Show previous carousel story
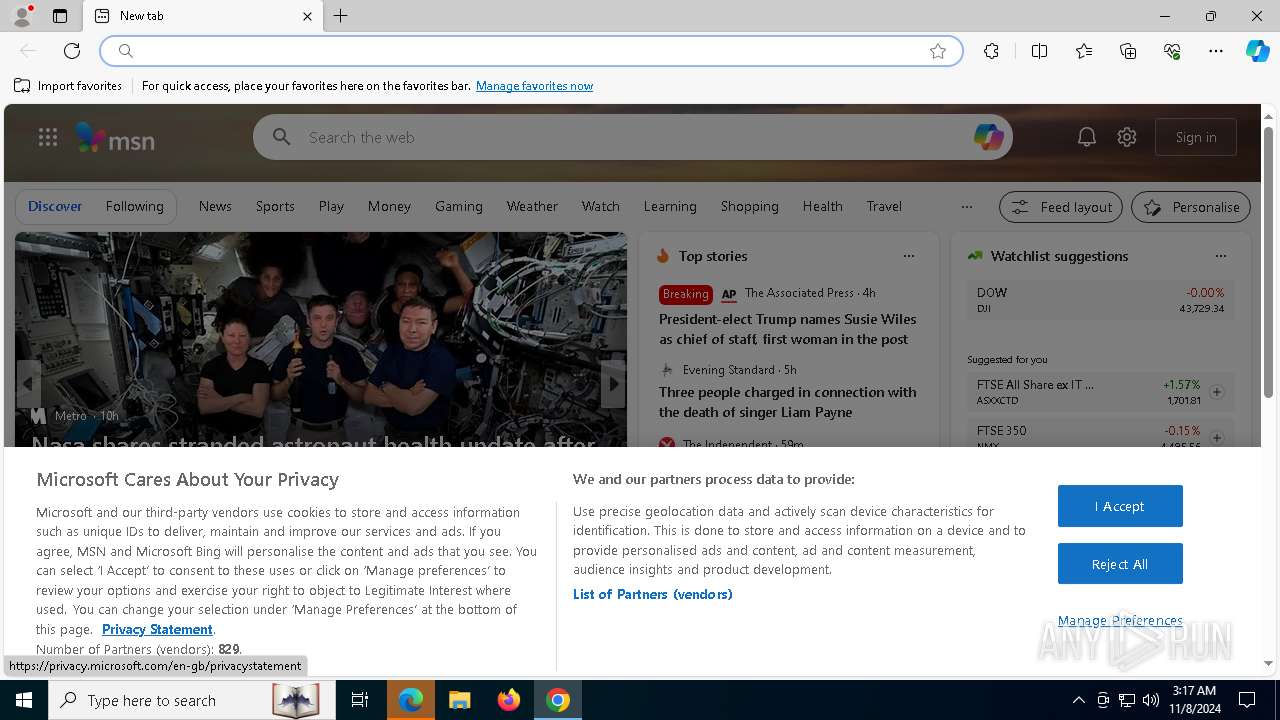Screen dimensions: 1280x720 tap(28, 383)
